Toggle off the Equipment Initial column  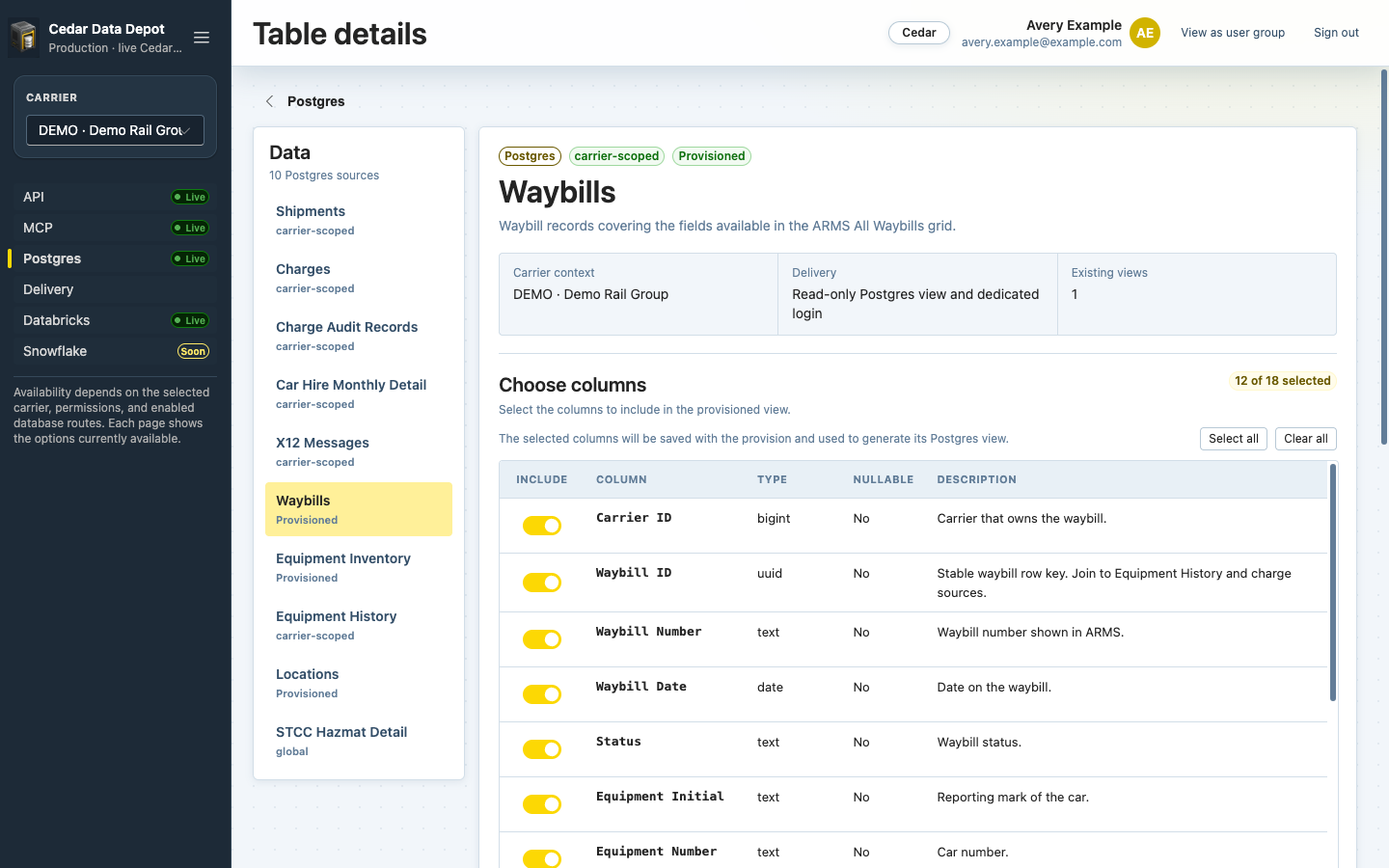click(x=542, y=804)
